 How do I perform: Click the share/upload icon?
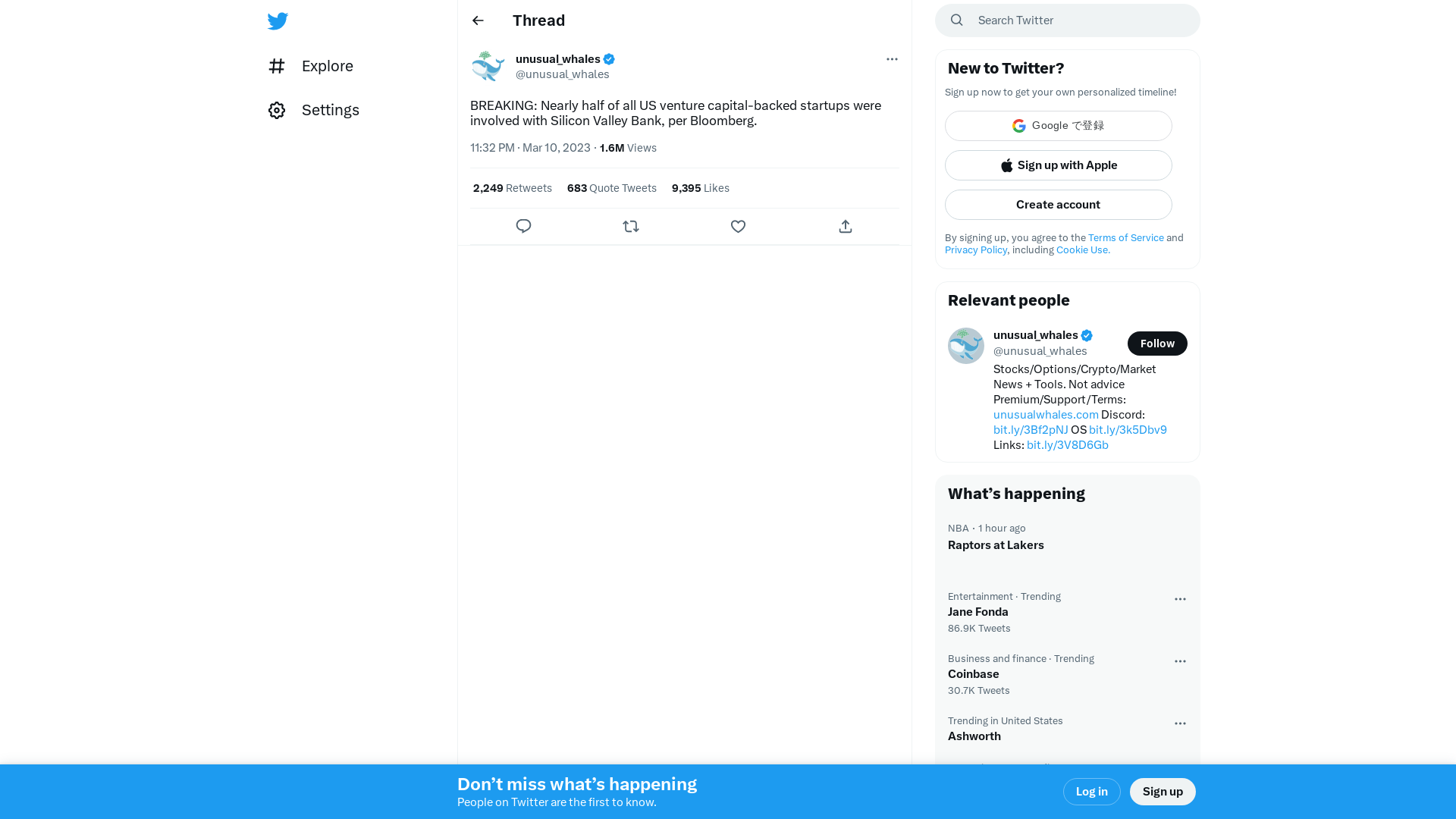pyautogui.click(x=845, y=226)
